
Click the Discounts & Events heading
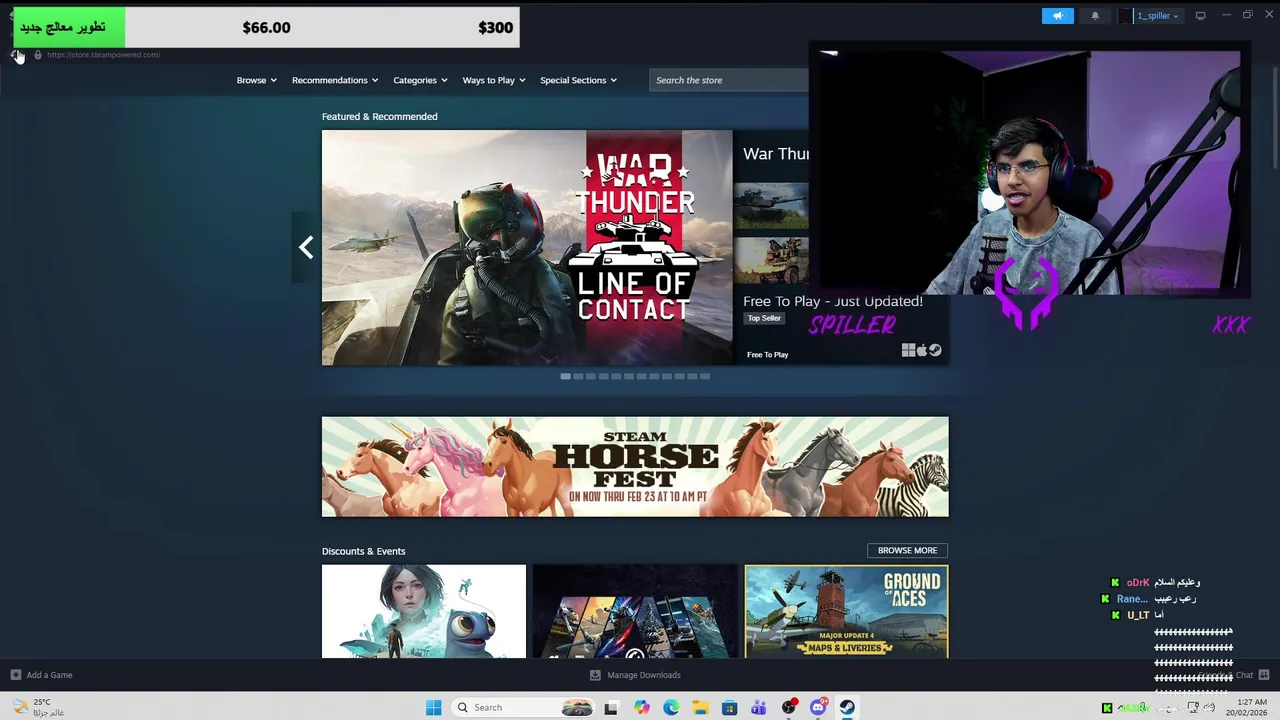point(363,551)
